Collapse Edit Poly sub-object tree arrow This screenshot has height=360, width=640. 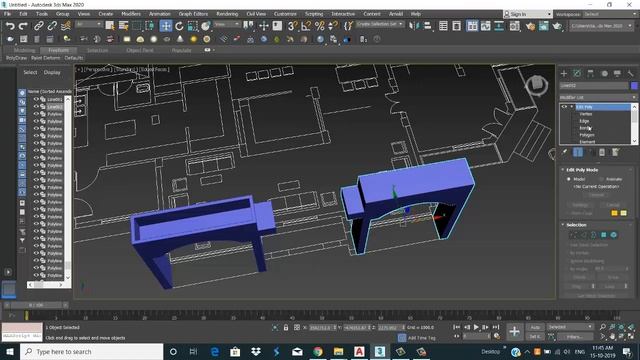coord(572,107)
